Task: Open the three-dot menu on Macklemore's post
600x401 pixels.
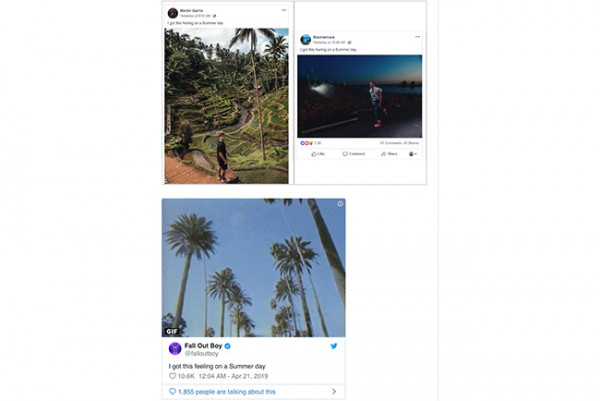Action: 416,36
